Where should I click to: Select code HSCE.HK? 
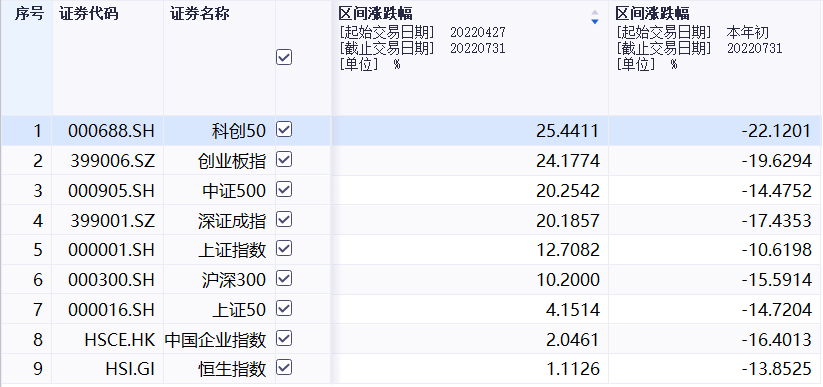pyautogui.click(x=120, y=340)
